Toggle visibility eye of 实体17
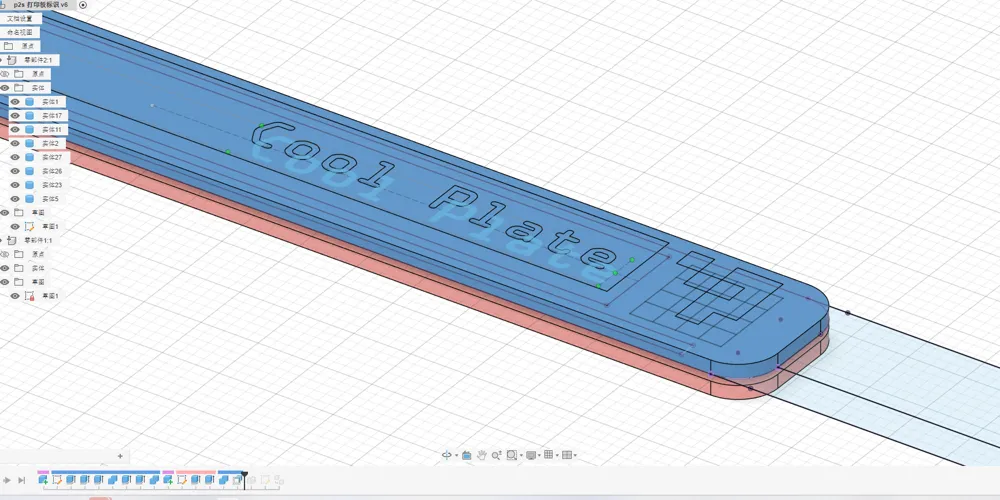This screenshot has height=500, width=1000. pyautogui.click(x=15, y=116)
